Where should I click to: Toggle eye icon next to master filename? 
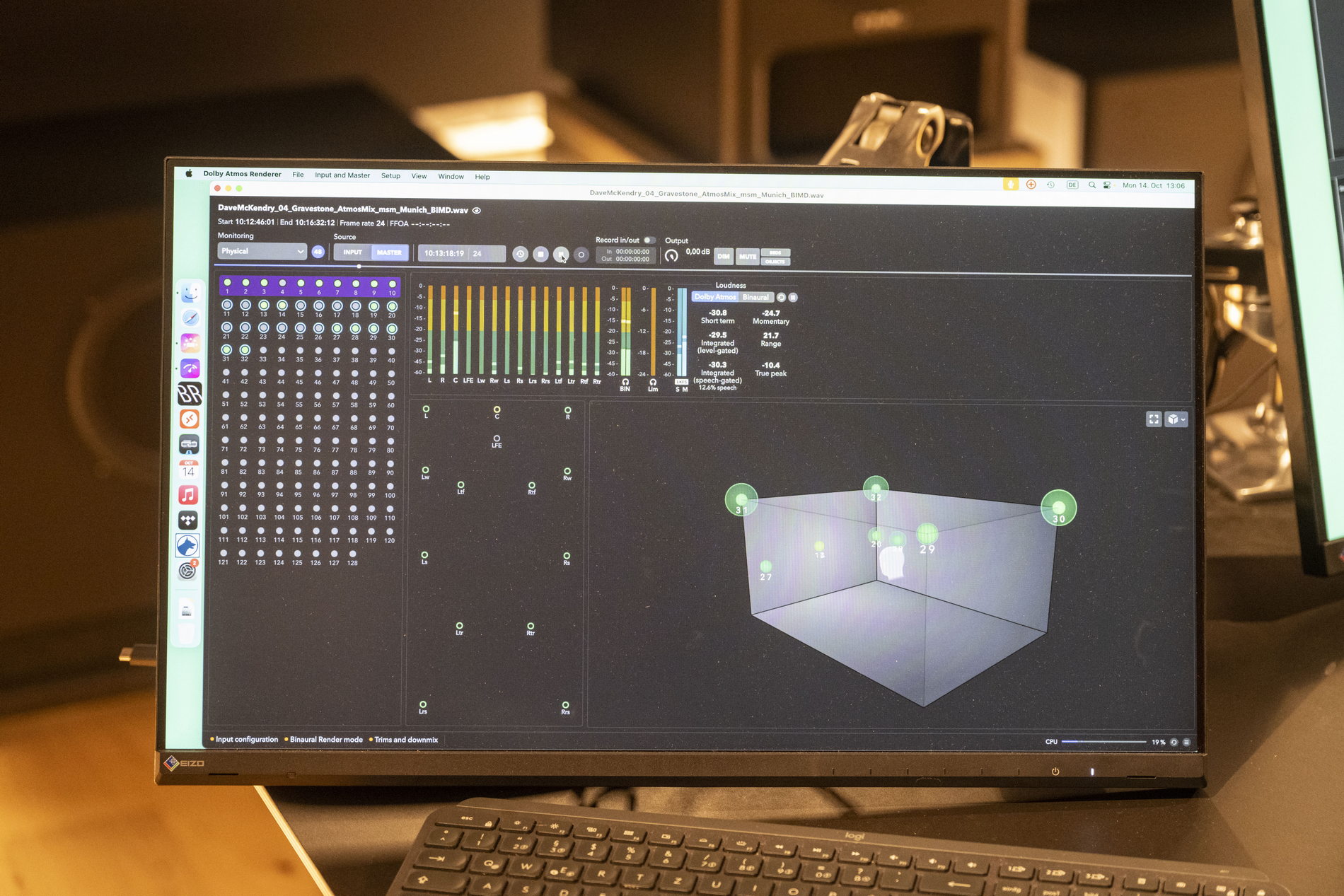(477, 211)
